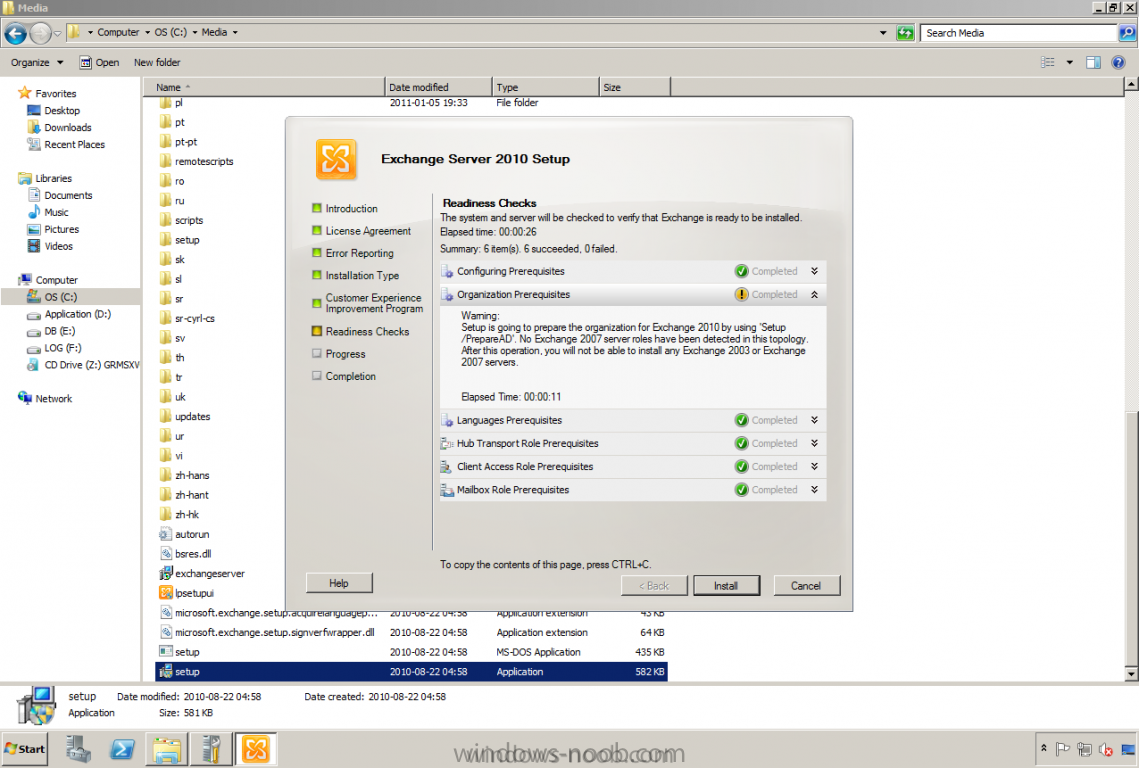The height and width of the screenshot is (768, 1139).
Task: Expand Hub Transport Role Prerequisites details
Action: pos(814,443)
